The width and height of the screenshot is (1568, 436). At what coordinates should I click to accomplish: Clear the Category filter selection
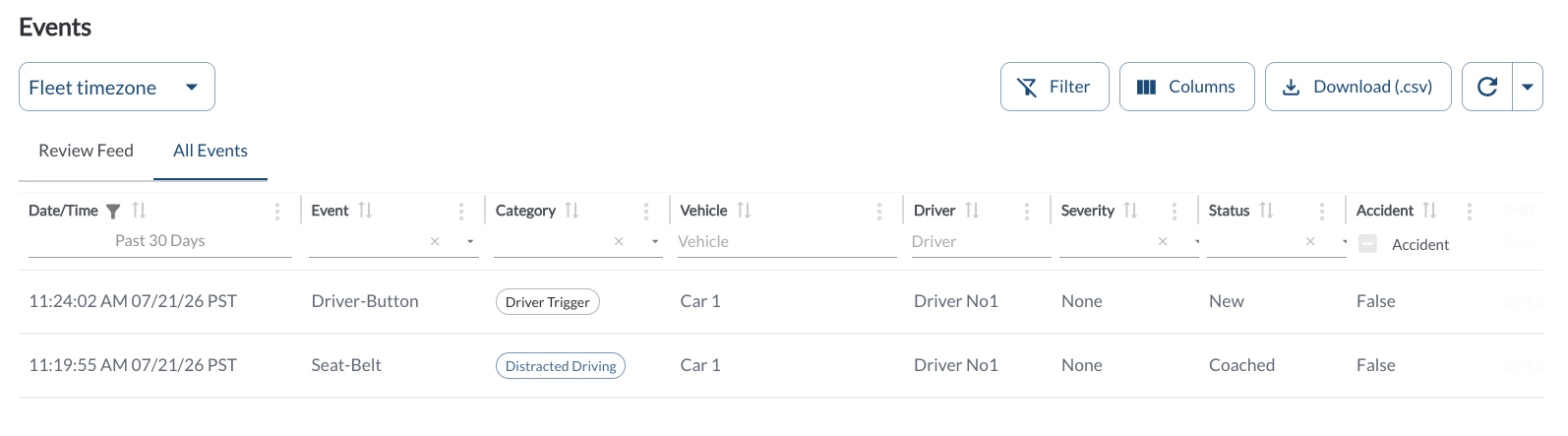[x=619, y=241]
